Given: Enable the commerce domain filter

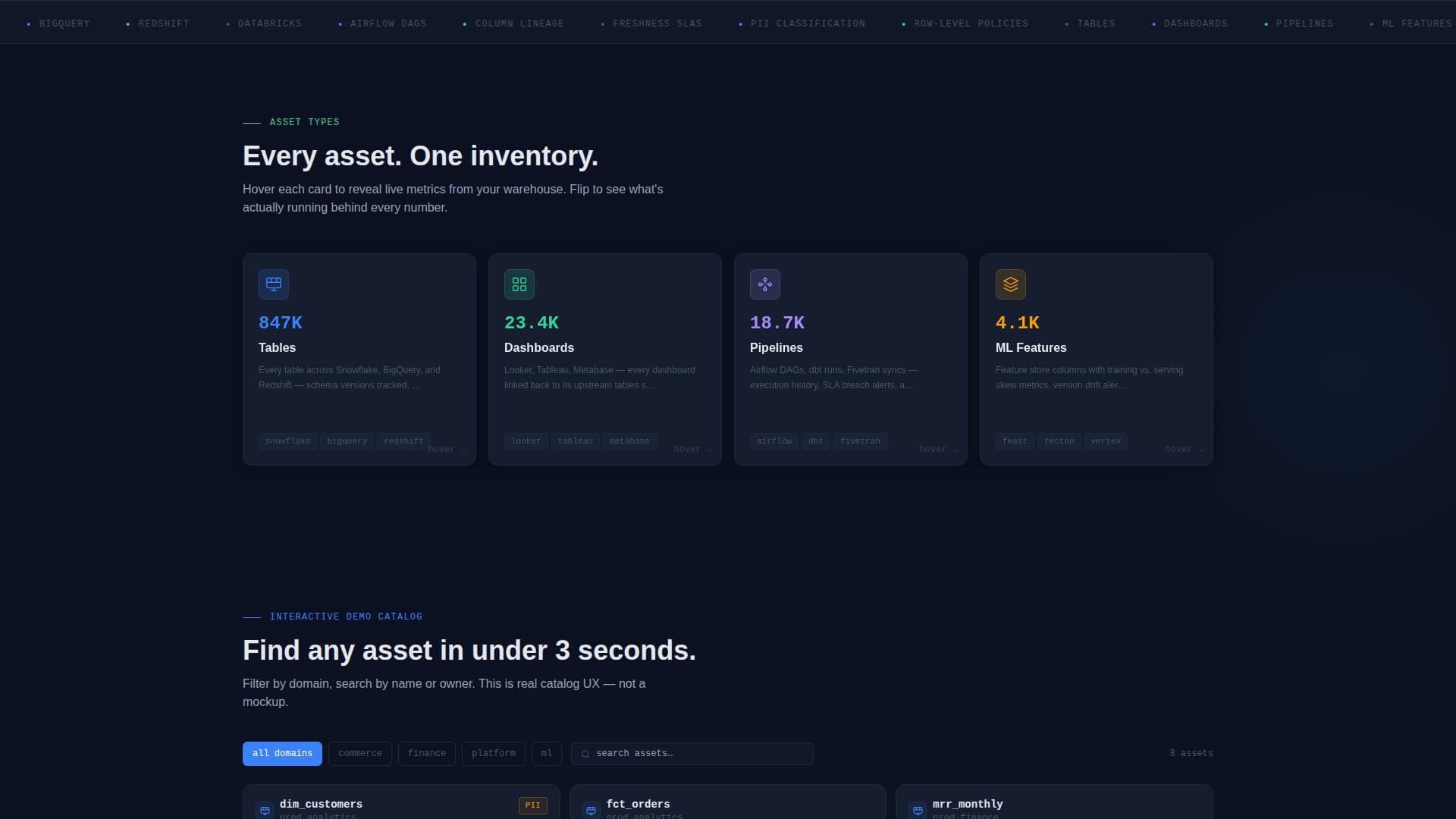Looking at the screenshot, I should (x=359, y=753).
